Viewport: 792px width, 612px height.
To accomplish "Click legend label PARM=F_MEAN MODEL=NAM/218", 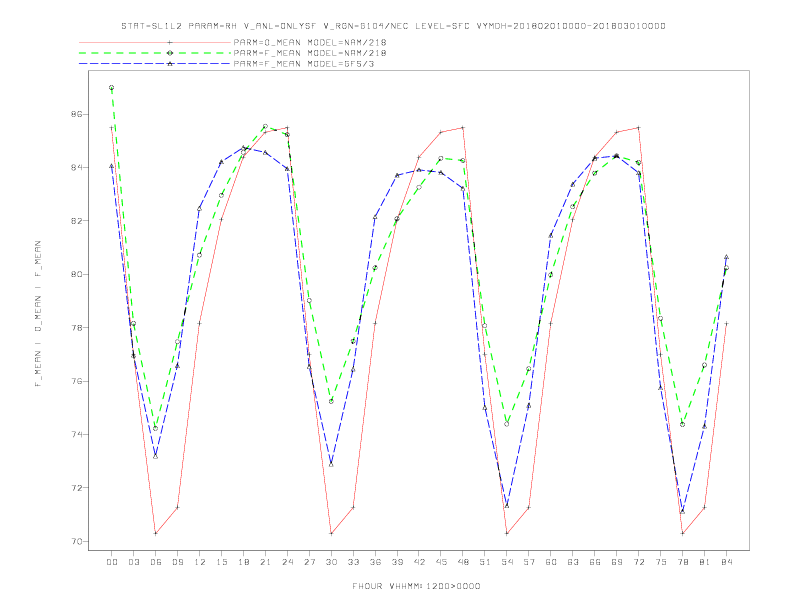I will click(x=310, y=53).
